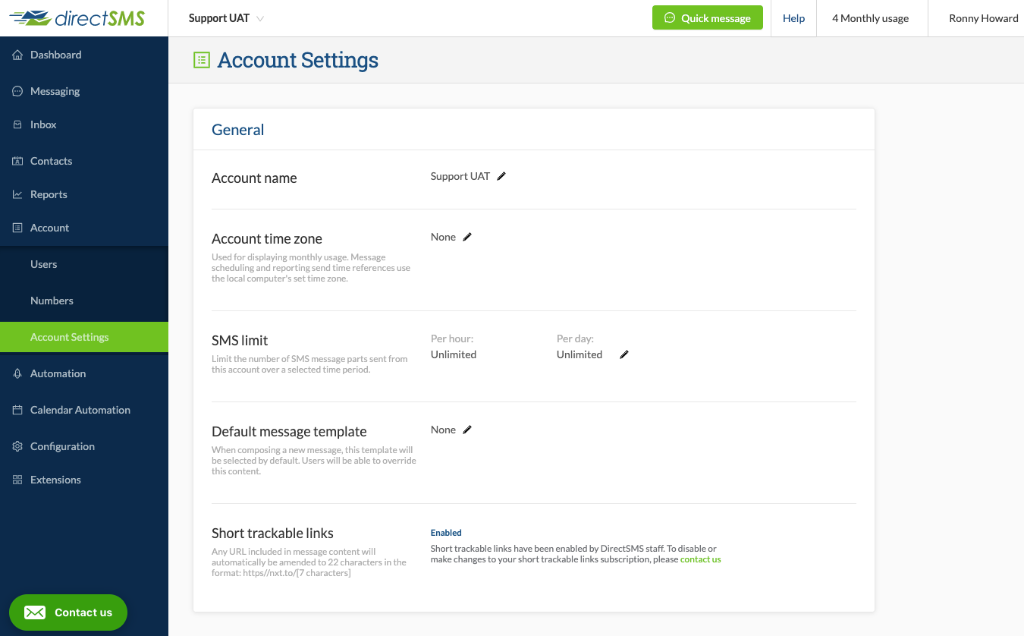This screenshot has width=1024, height=636.
Task: Open Ronny Howard user menu
Action: 984,18
